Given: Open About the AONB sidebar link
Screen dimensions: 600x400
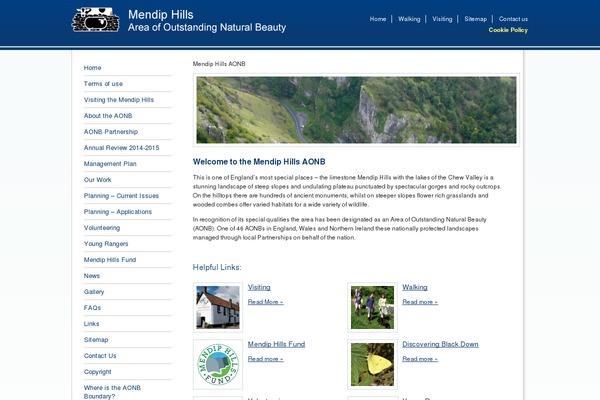Looking at the screenshot, I should pyautogui.click(x=108, y=116).
